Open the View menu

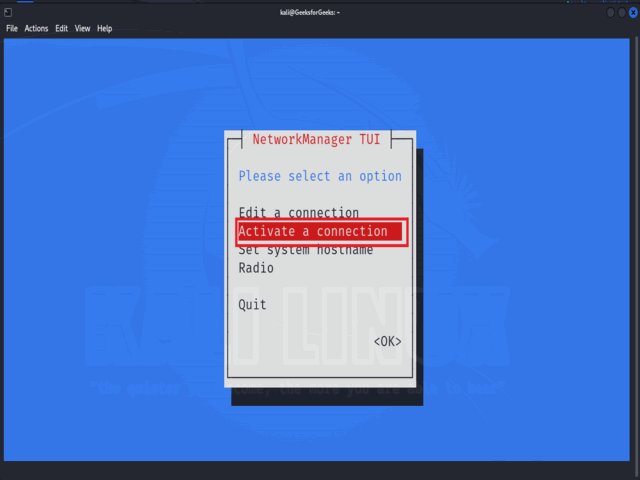point(82,29)
